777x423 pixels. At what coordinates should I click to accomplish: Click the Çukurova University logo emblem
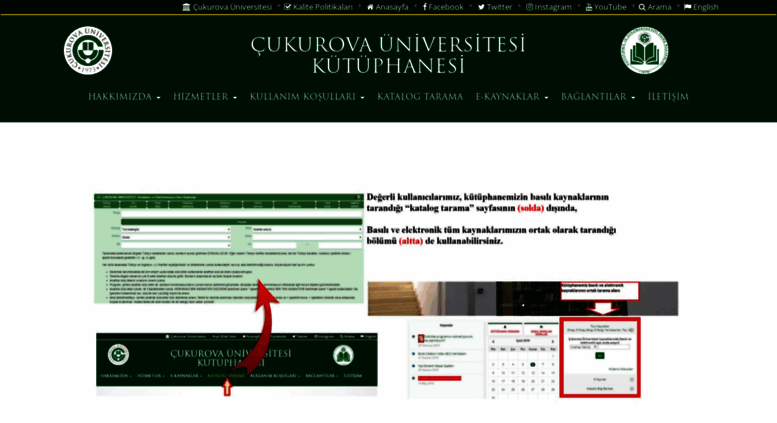click(x=88, y=51)
